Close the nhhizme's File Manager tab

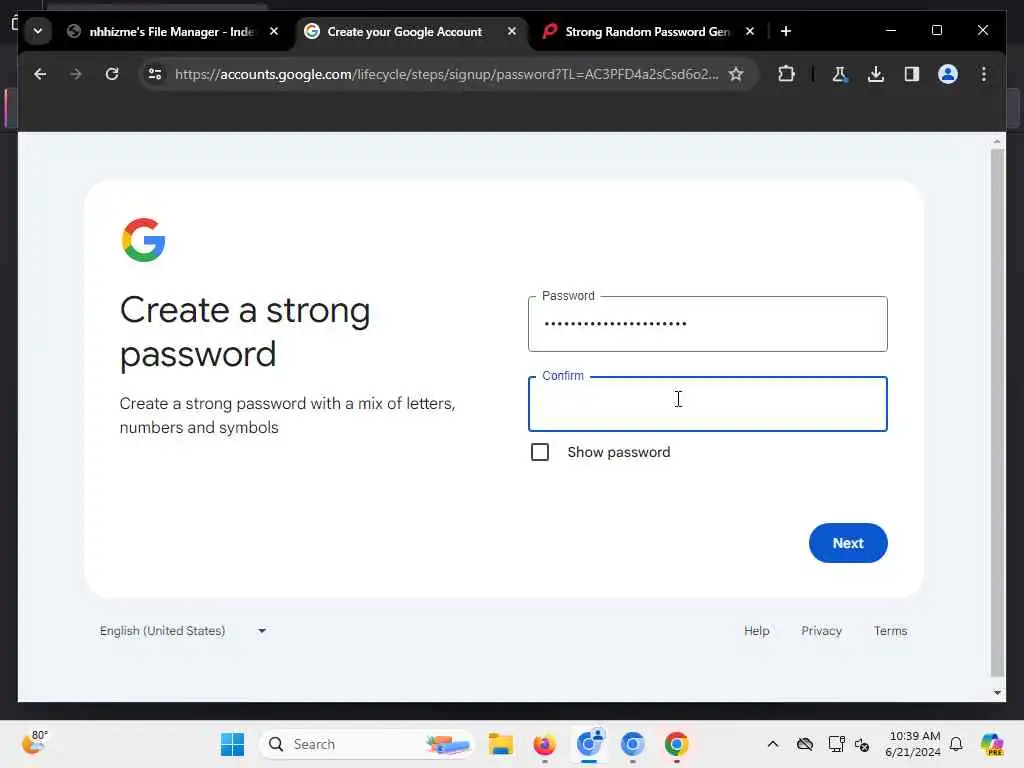(274, 31)
